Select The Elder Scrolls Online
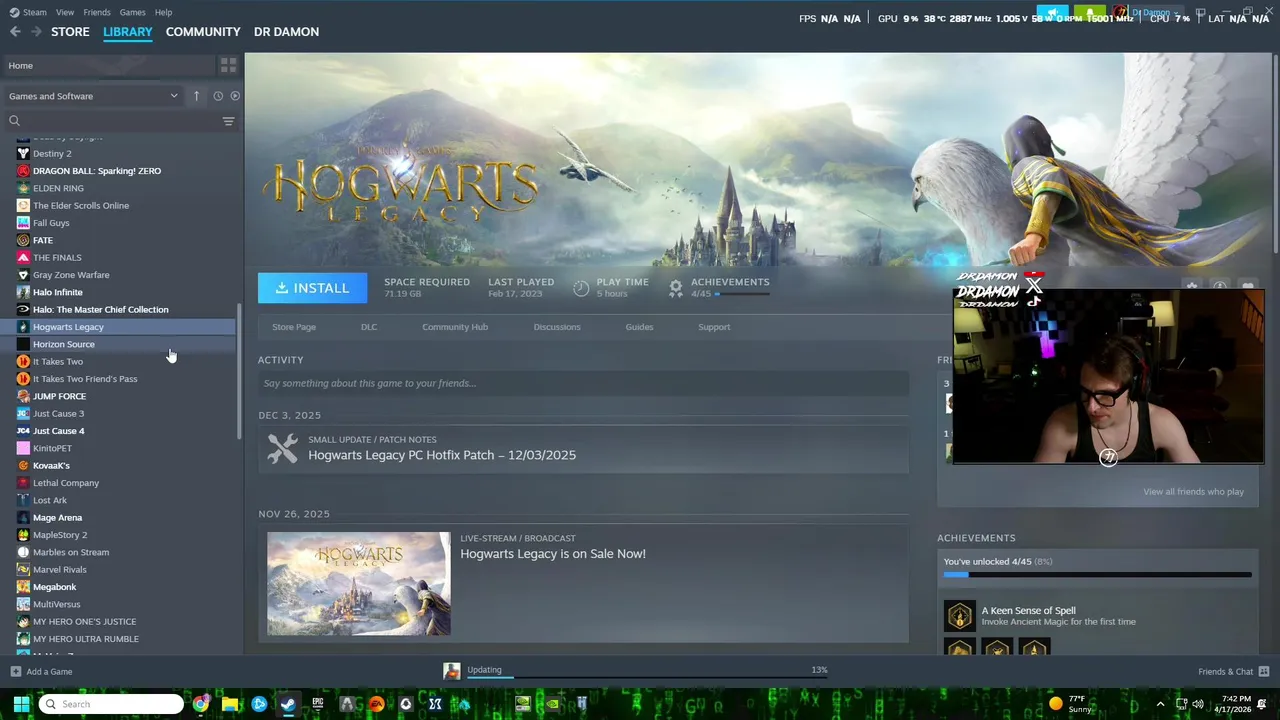Image resolution: width=1280 pixels, height=720 pixels. tap(81, 206)
